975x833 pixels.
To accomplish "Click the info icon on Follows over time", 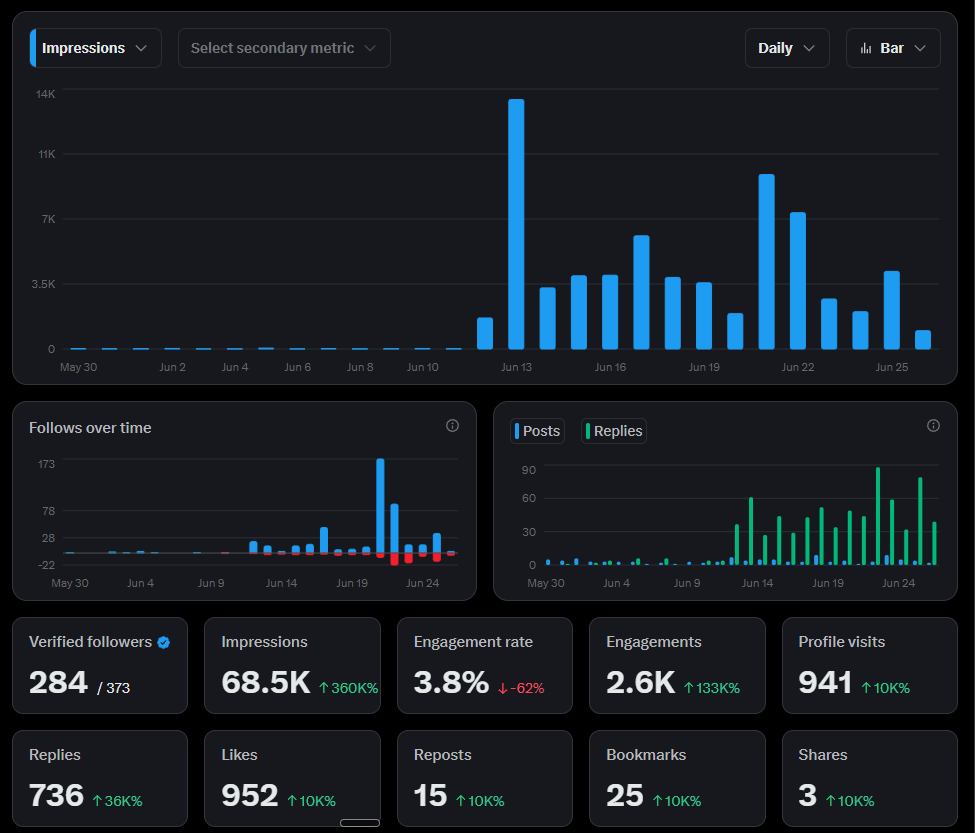I will 453,426.
